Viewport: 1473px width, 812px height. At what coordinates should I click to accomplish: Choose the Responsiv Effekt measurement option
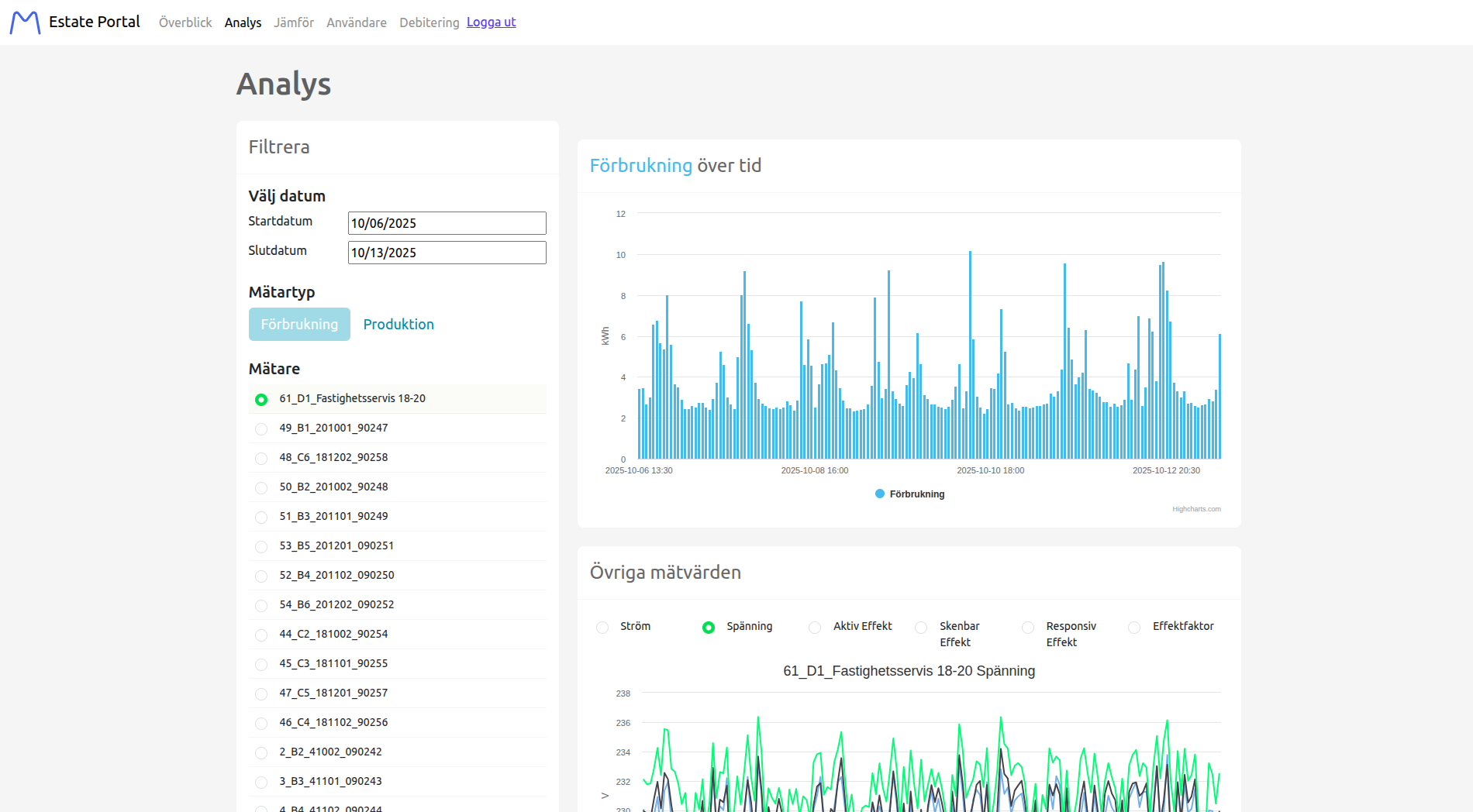click(x=1028, y=628)
